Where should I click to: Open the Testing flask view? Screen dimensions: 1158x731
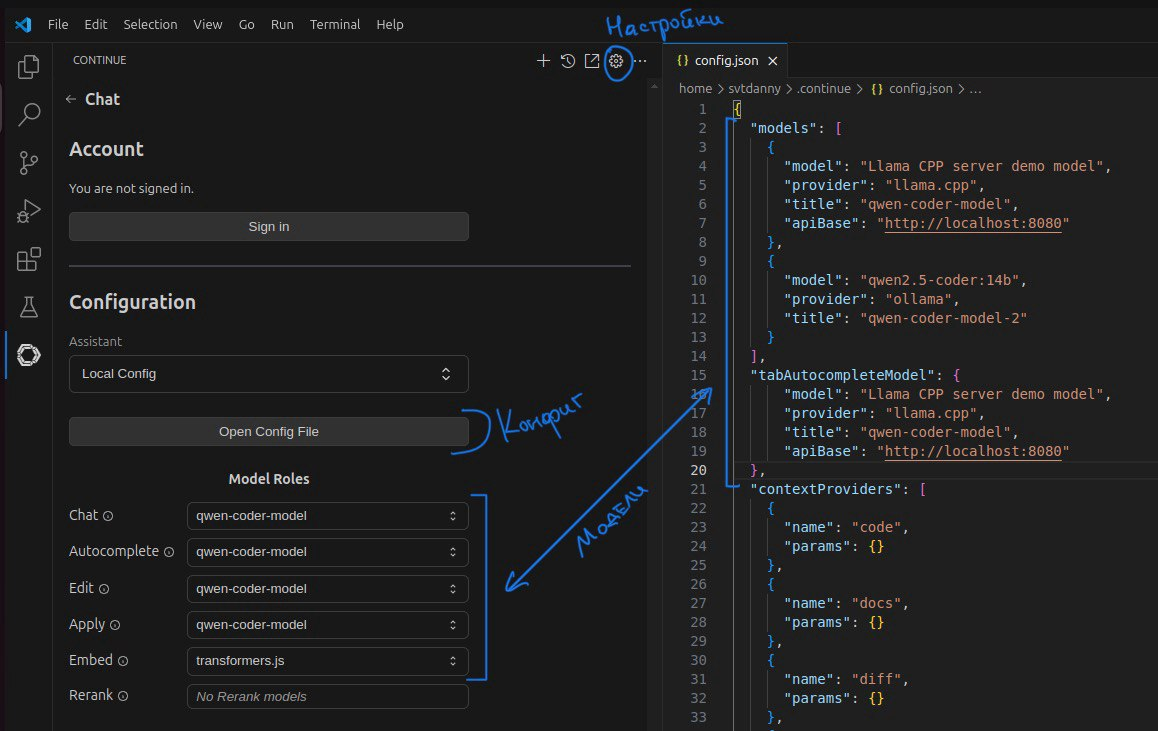tap(28, 306)
